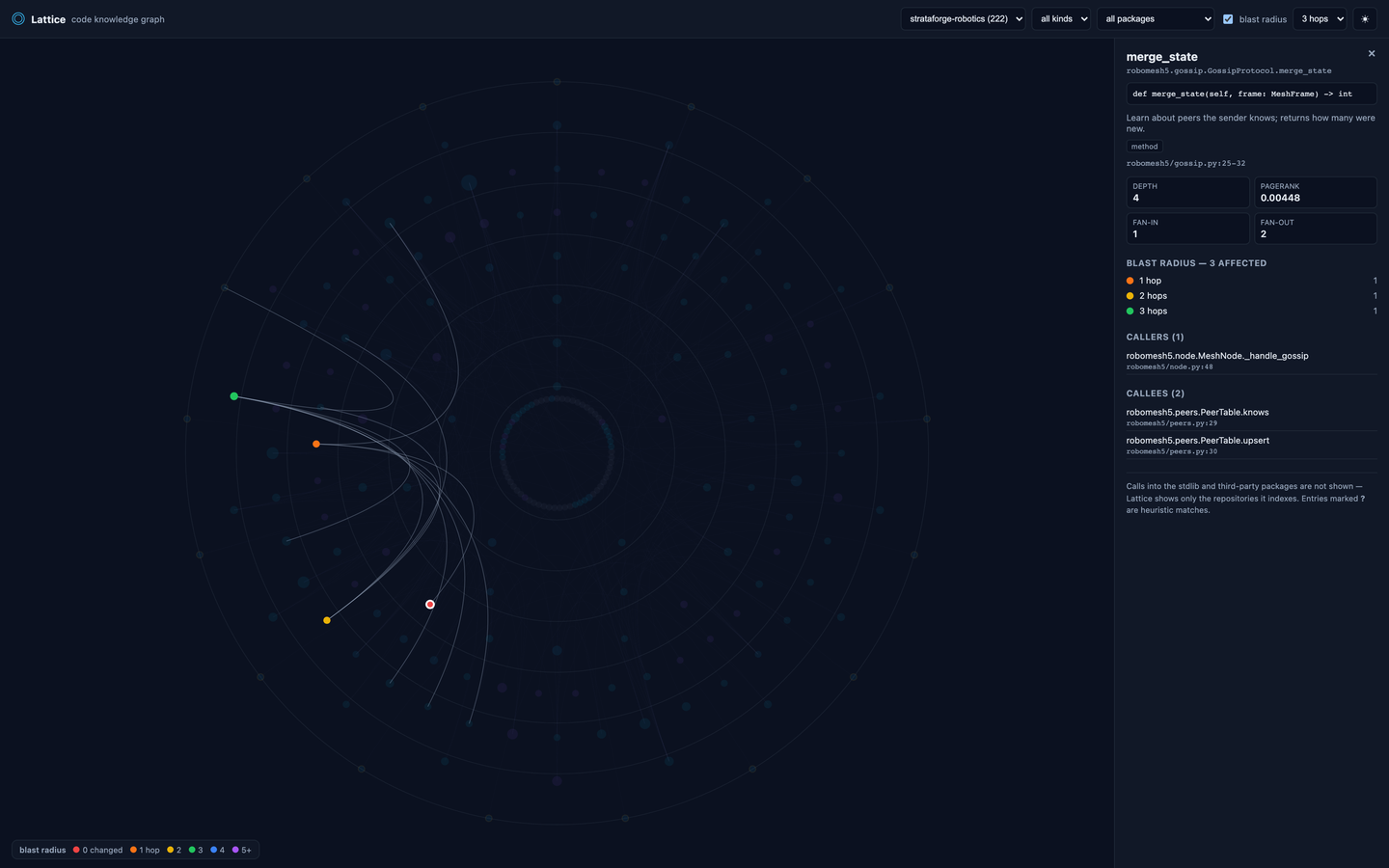This screenshot has width=1389, height=868.
Task: Toggle the light/dark theme sun button
Action: [1365, 18]
